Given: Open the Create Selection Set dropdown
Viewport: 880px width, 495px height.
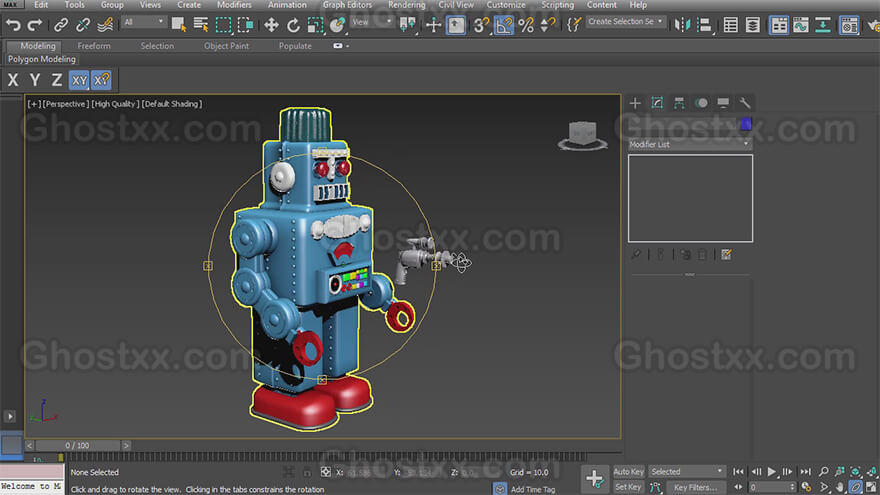Looking at the screenshot, I should pyautogui.click(x=625, y=21).
